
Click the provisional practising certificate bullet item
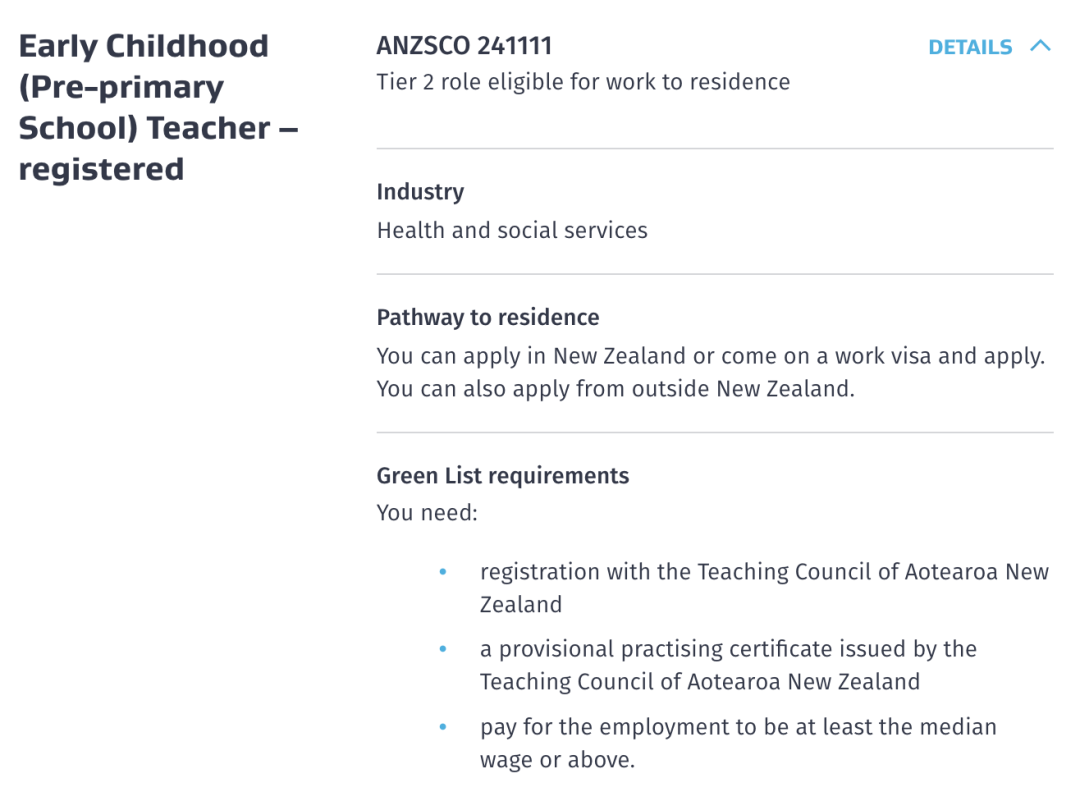click(729, 665)
